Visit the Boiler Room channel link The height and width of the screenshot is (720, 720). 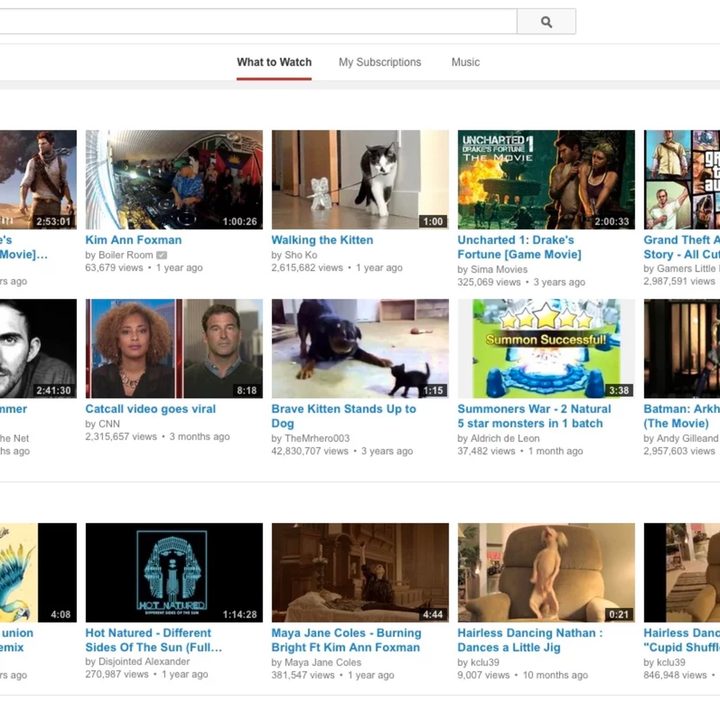tap(125, 255)
